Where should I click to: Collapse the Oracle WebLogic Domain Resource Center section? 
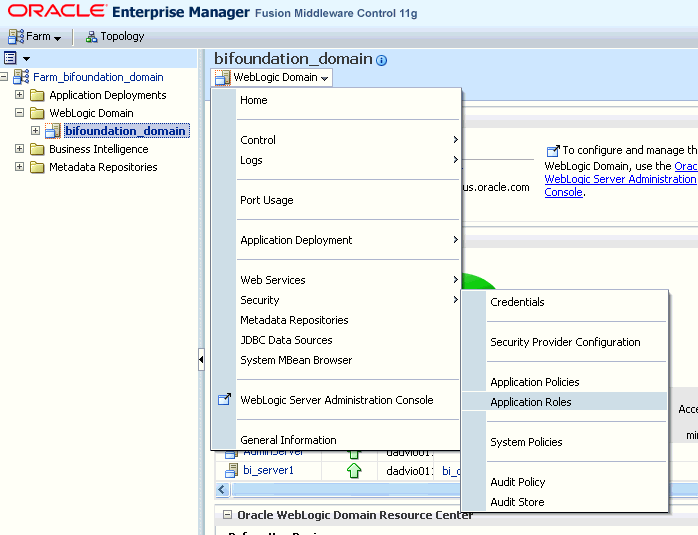pos(226,515)
